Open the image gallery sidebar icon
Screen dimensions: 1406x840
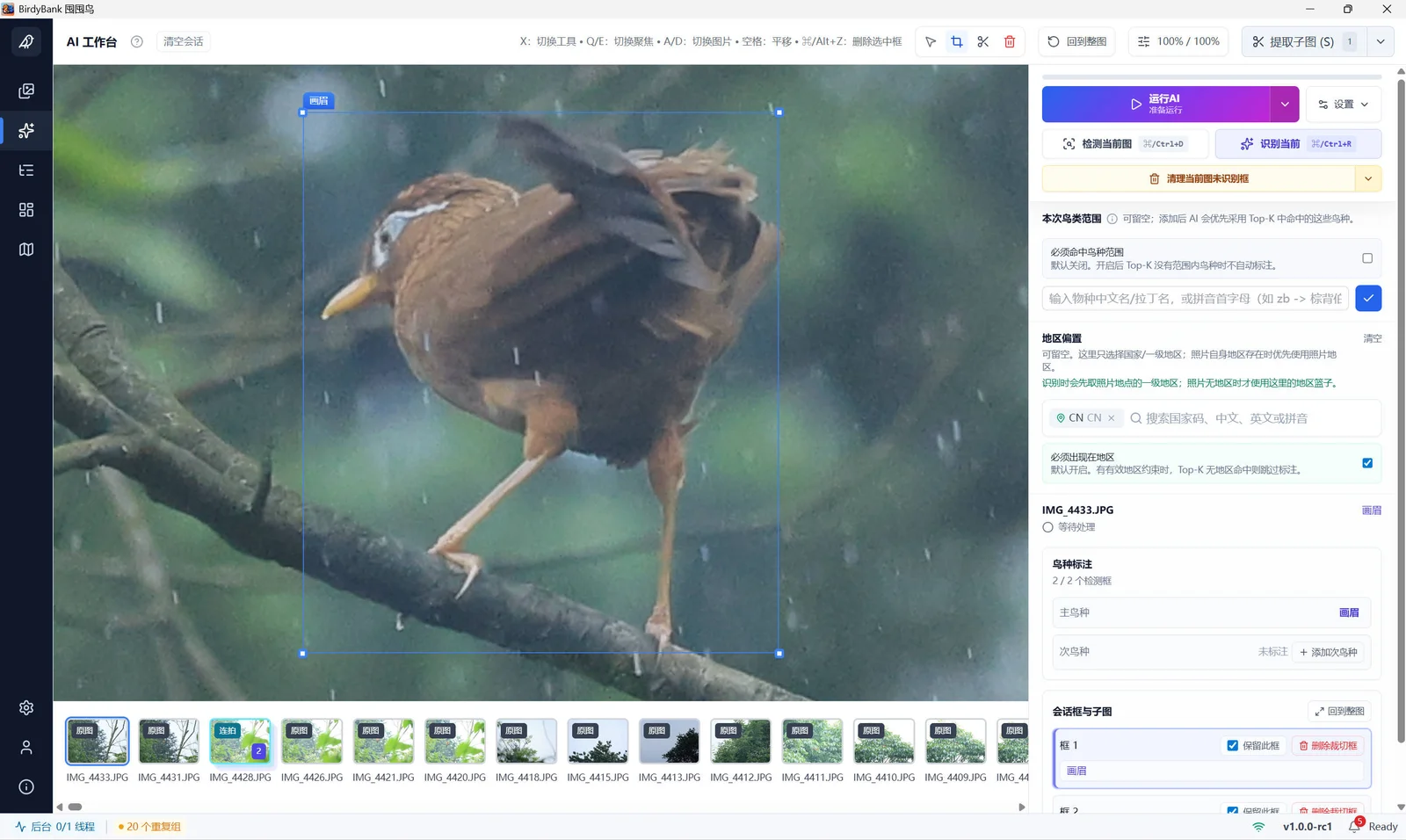(26, 91)
